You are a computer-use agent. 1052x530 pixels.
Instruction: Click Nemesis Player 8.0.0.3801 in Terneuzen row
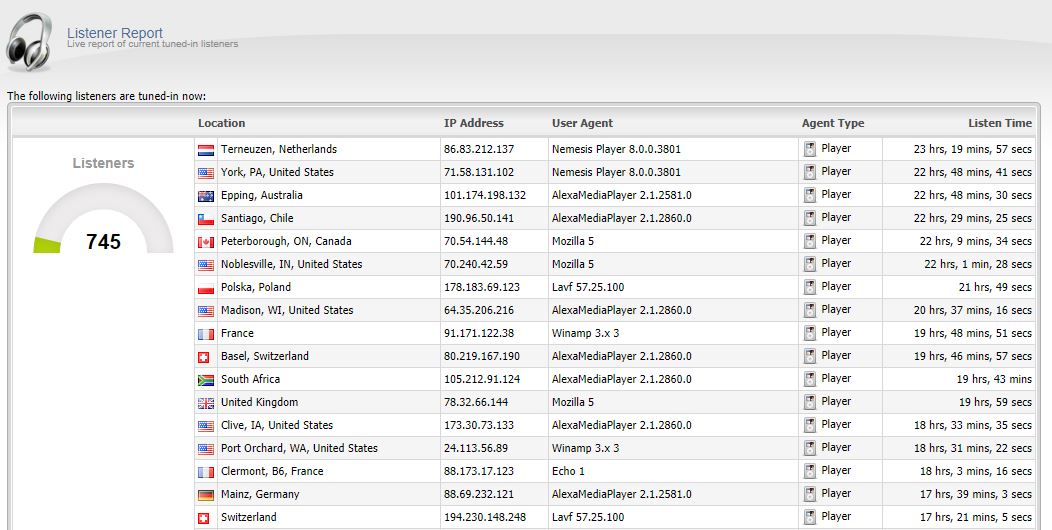(x=616, y=149)
